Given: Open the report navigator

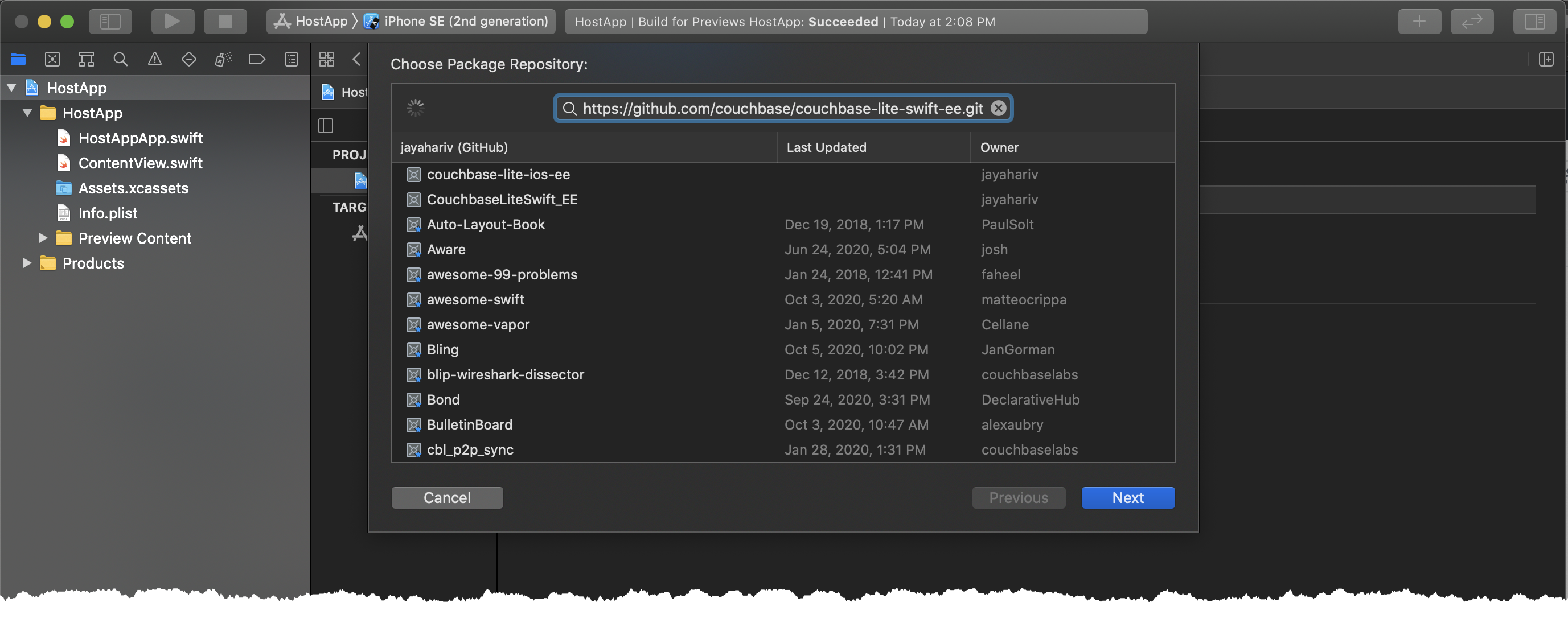Looking at the screenshot, I should [x=292, y=59].
